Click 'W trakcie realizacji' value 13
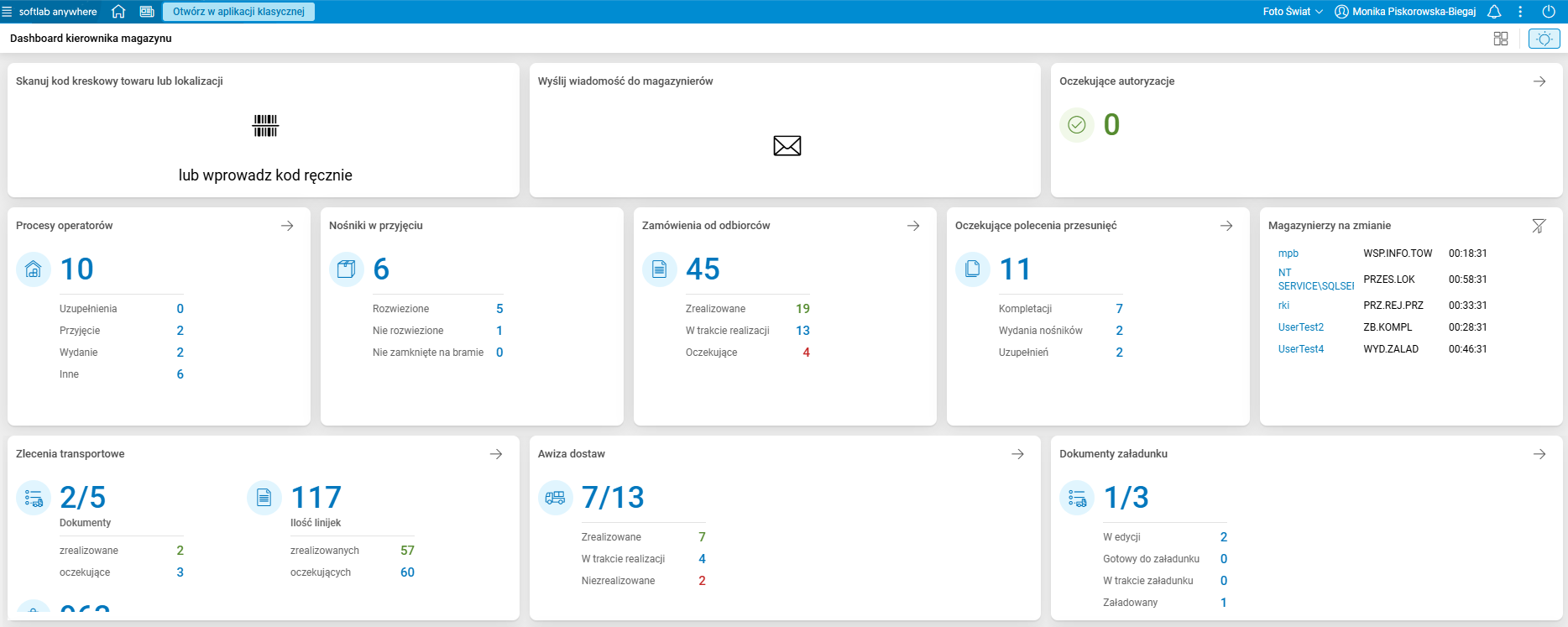Viewport: 1568px width, 627px height. [x=802, y=331]
